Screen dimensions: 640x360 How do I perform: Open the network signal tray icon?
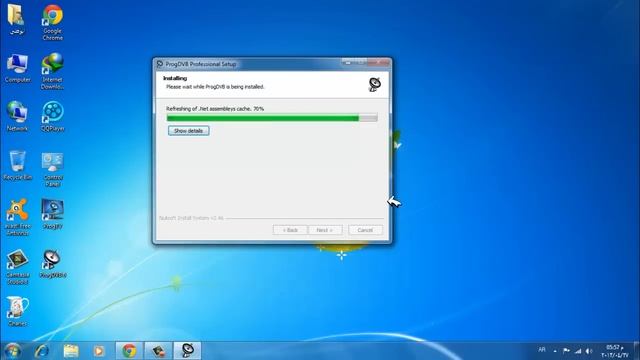(x=578, y=351)
